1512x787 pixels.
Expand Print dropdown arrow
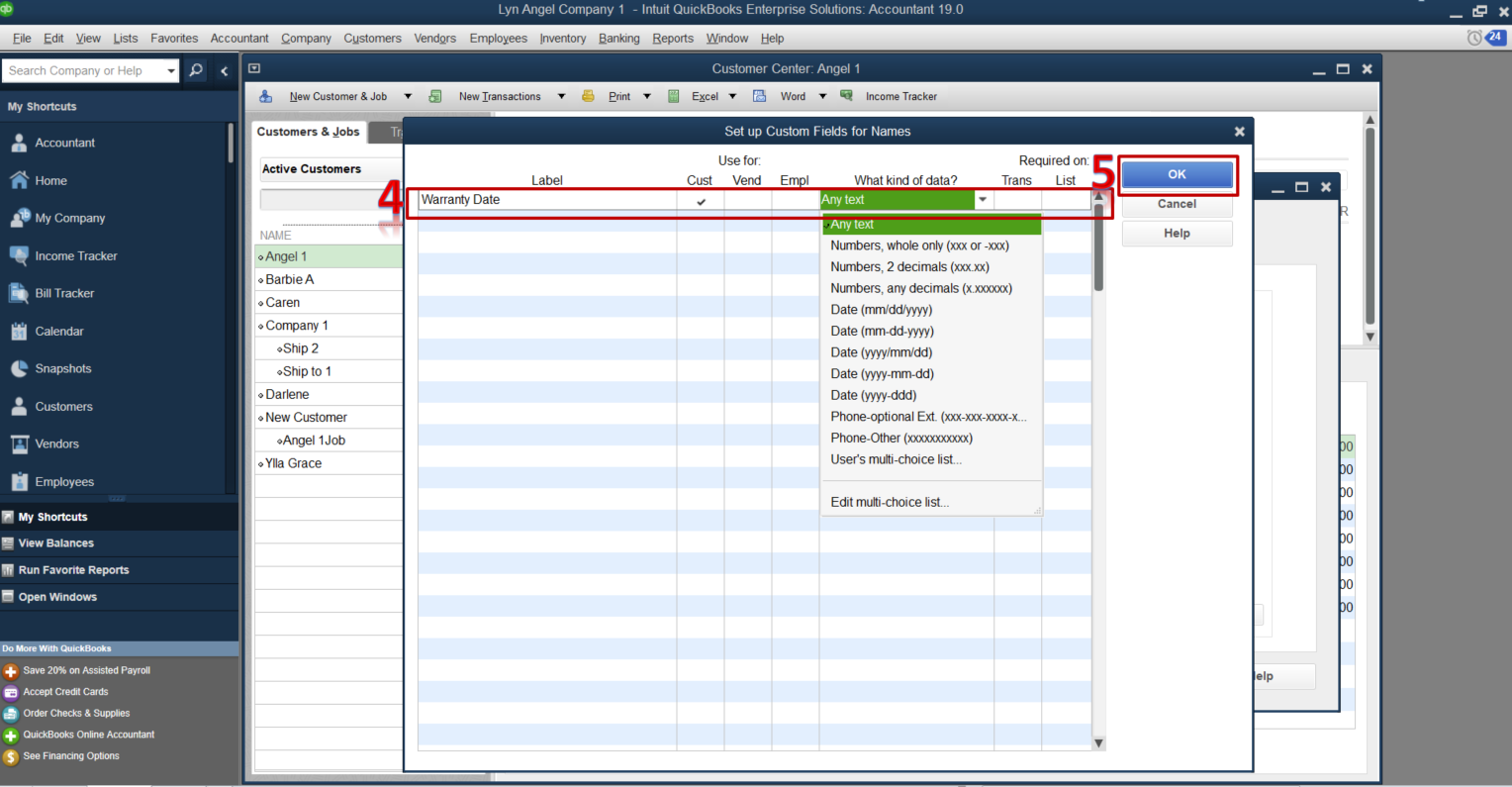pos(647,96)
